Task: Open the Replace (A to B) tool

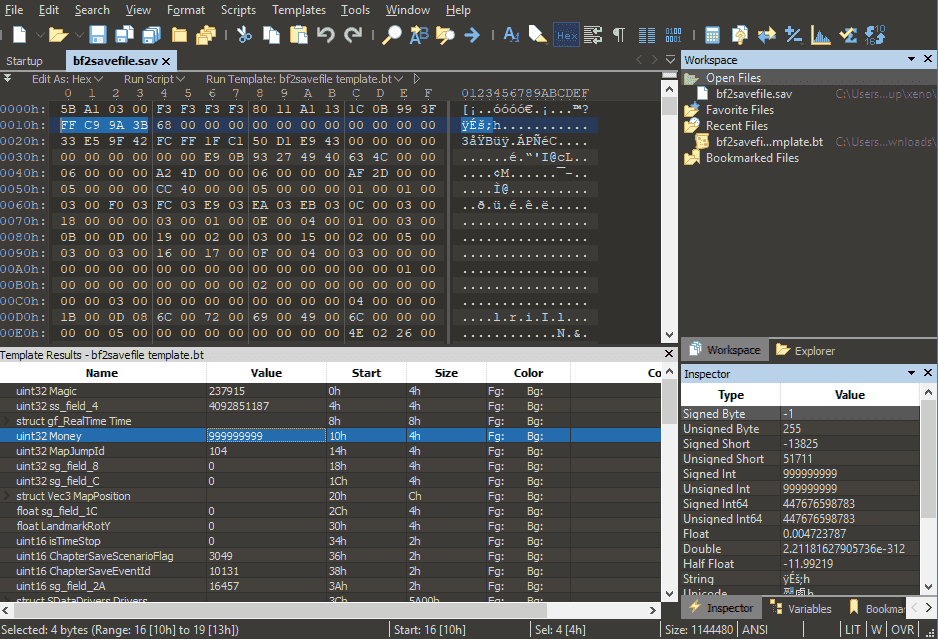Action: [419, 35]
